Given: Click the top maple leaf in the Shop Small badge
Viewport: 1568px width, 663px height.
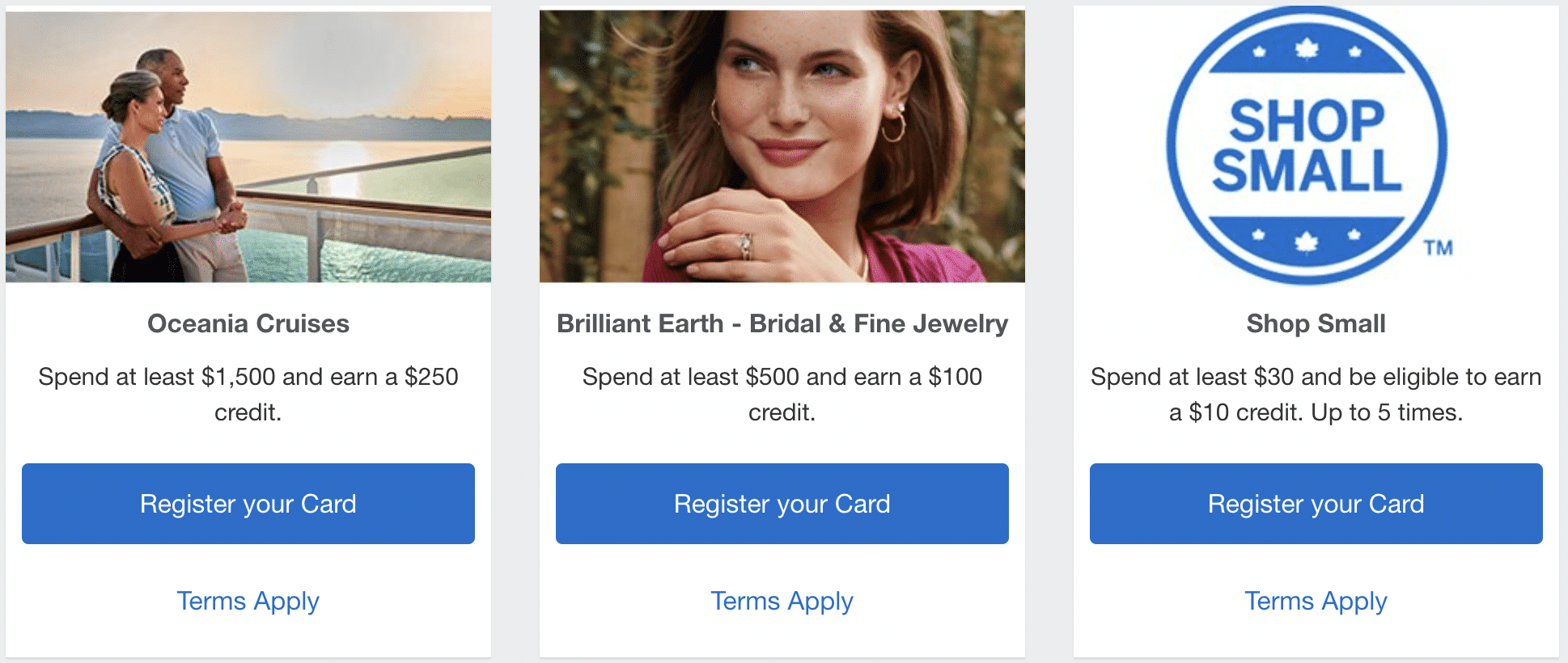Looking at the screenshot, I should coord(1306,49).
